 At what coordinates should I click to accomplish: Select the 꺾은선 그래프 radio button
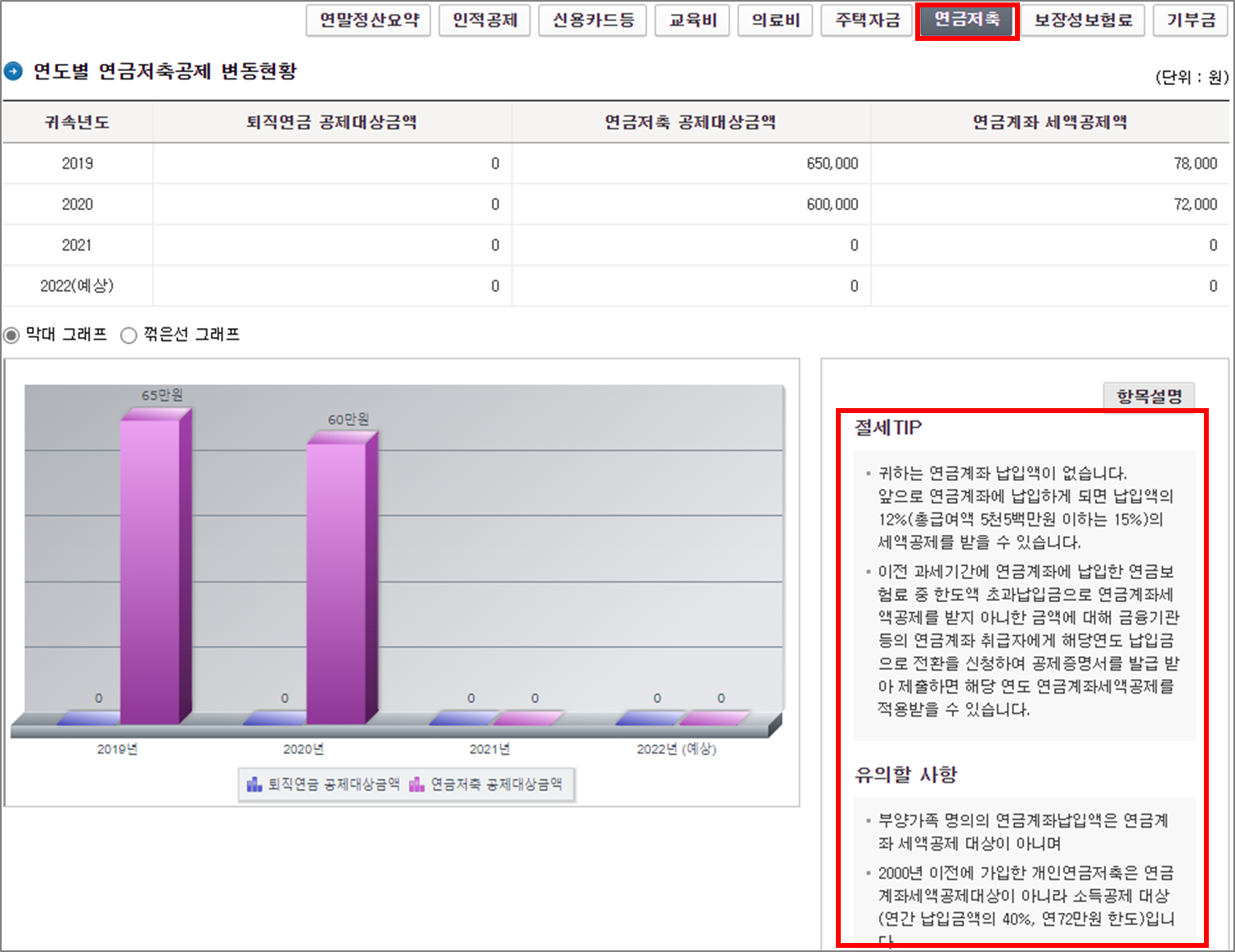click(x=128, y=335)
